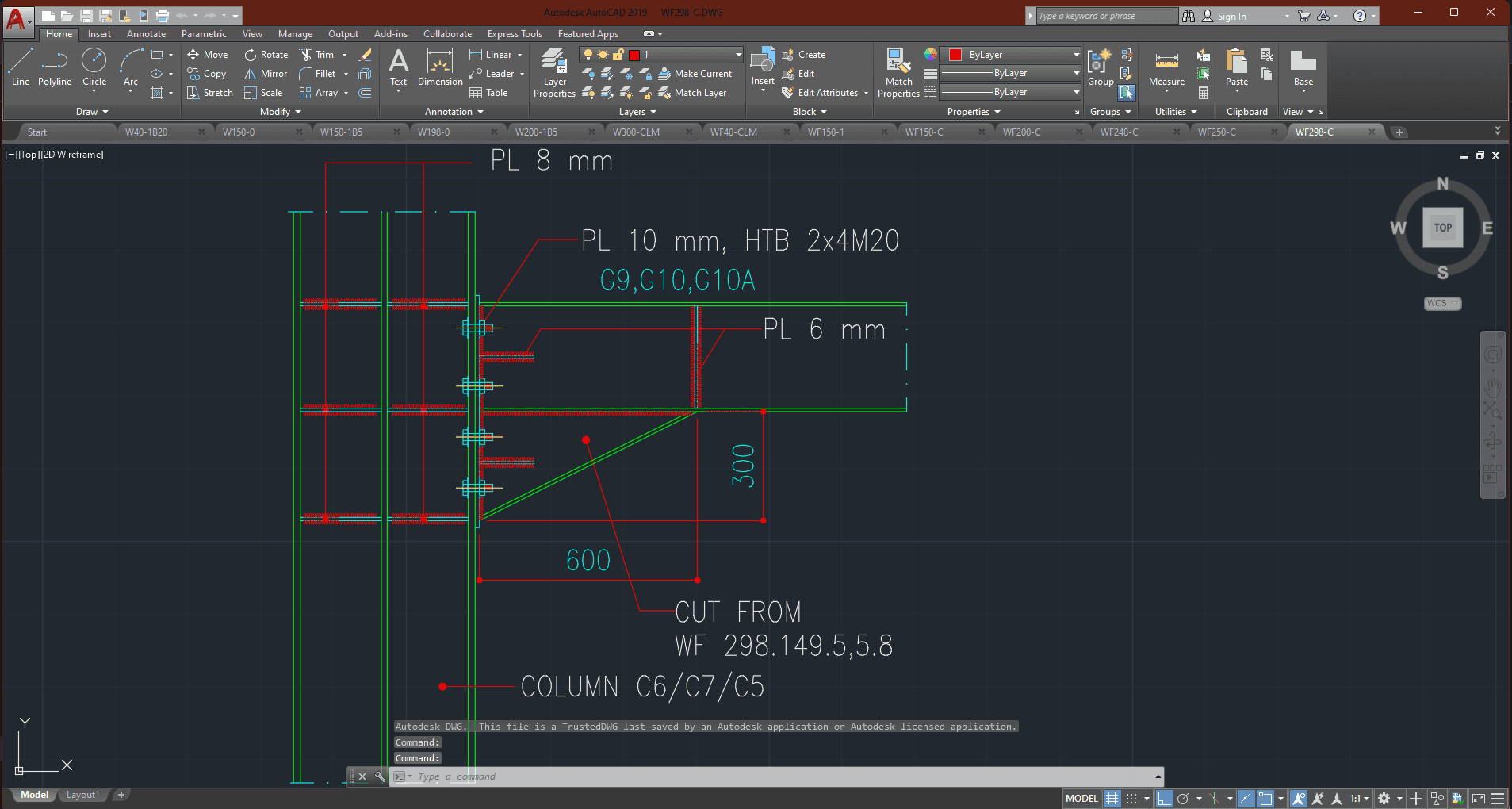The height and width of the screenshot is (809, 1512).
Task: Activate the Mirror modify tool
Action: pos(266,74)
